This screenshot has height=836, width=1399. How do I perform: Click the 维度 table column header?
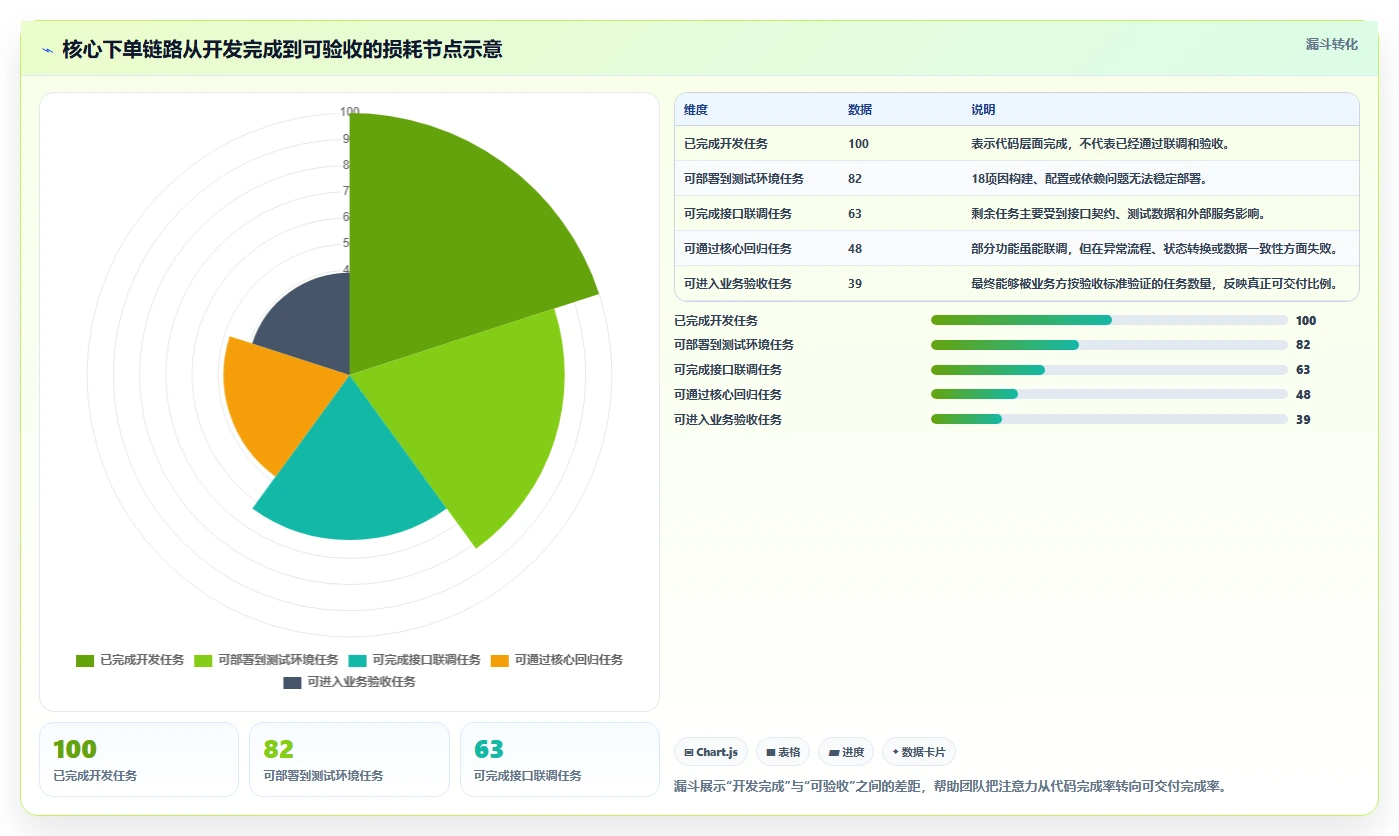click(x=696, y=110)
